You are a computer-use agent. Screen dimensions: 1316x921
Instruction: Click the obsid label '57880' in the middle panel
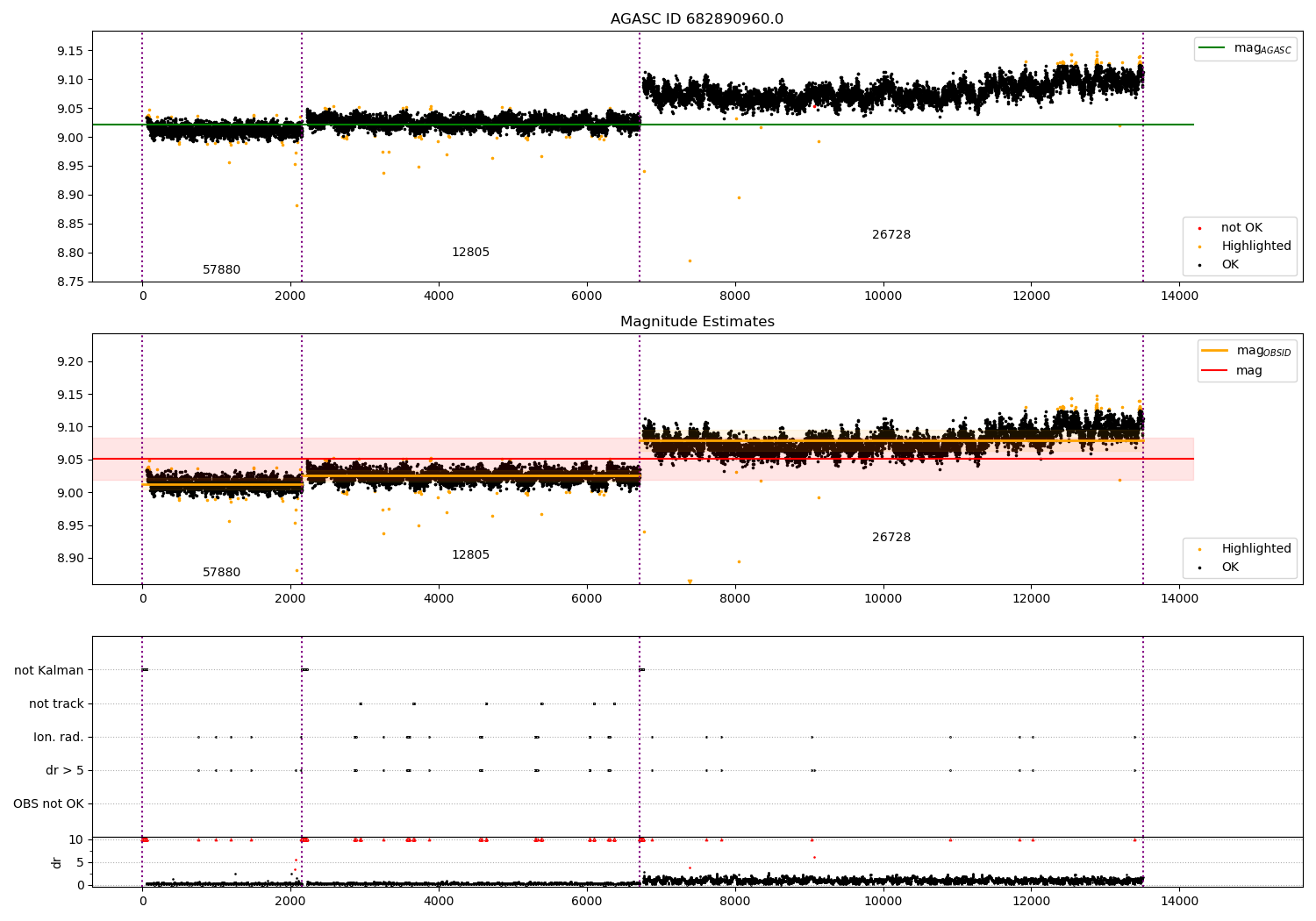pyautogui.click(x=221, y=573)
